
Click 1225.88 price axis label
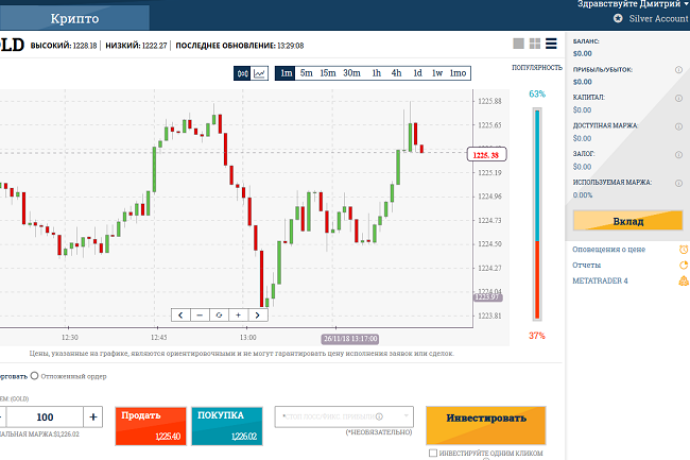[x=489, y=101]
